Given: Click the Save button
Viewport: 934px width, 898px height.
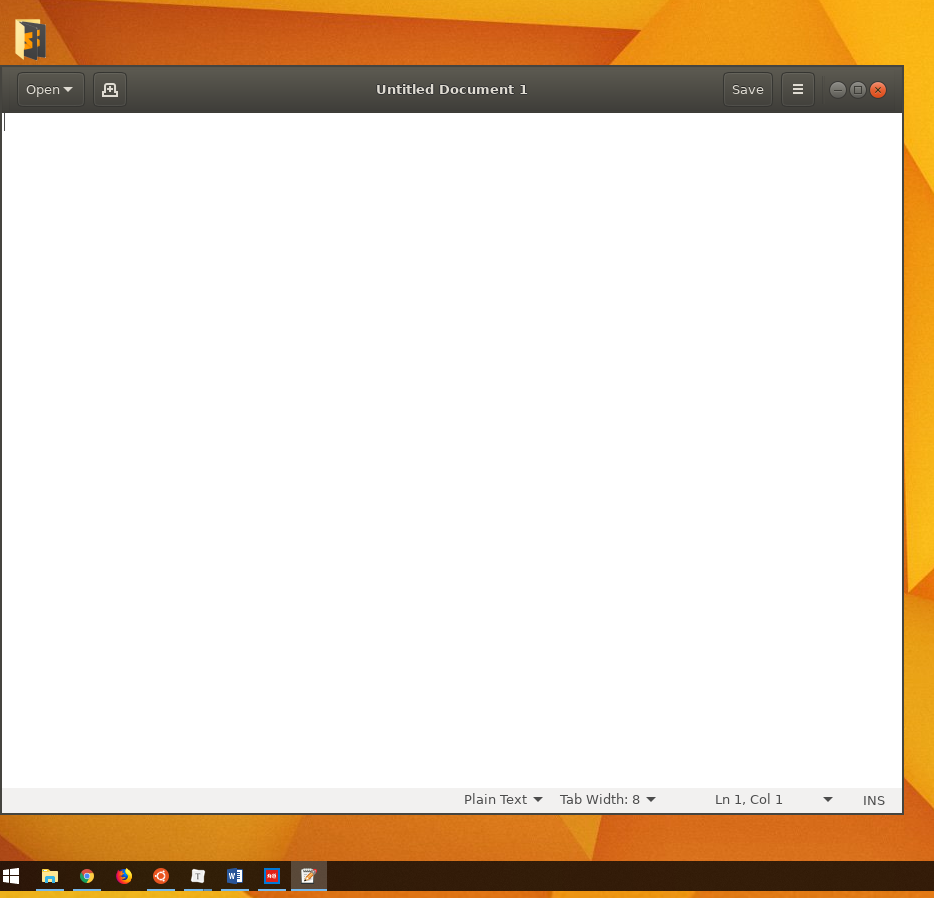Looking at the screenshot, I should click(747, 90).
